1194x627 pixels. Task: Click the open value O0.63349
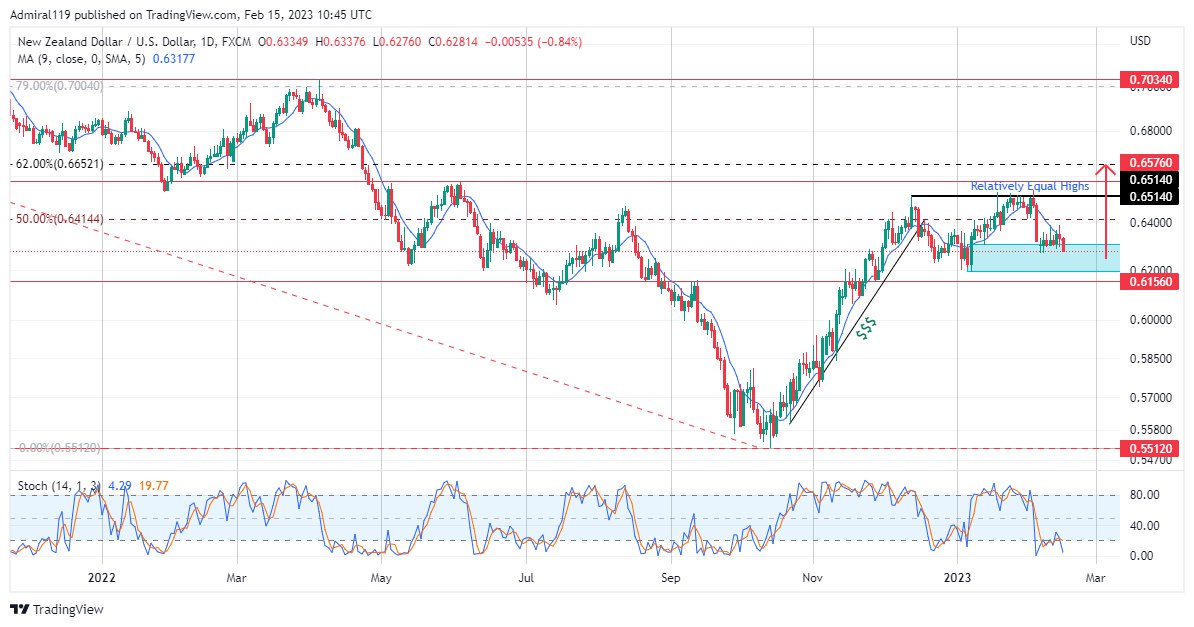[283, 42]
